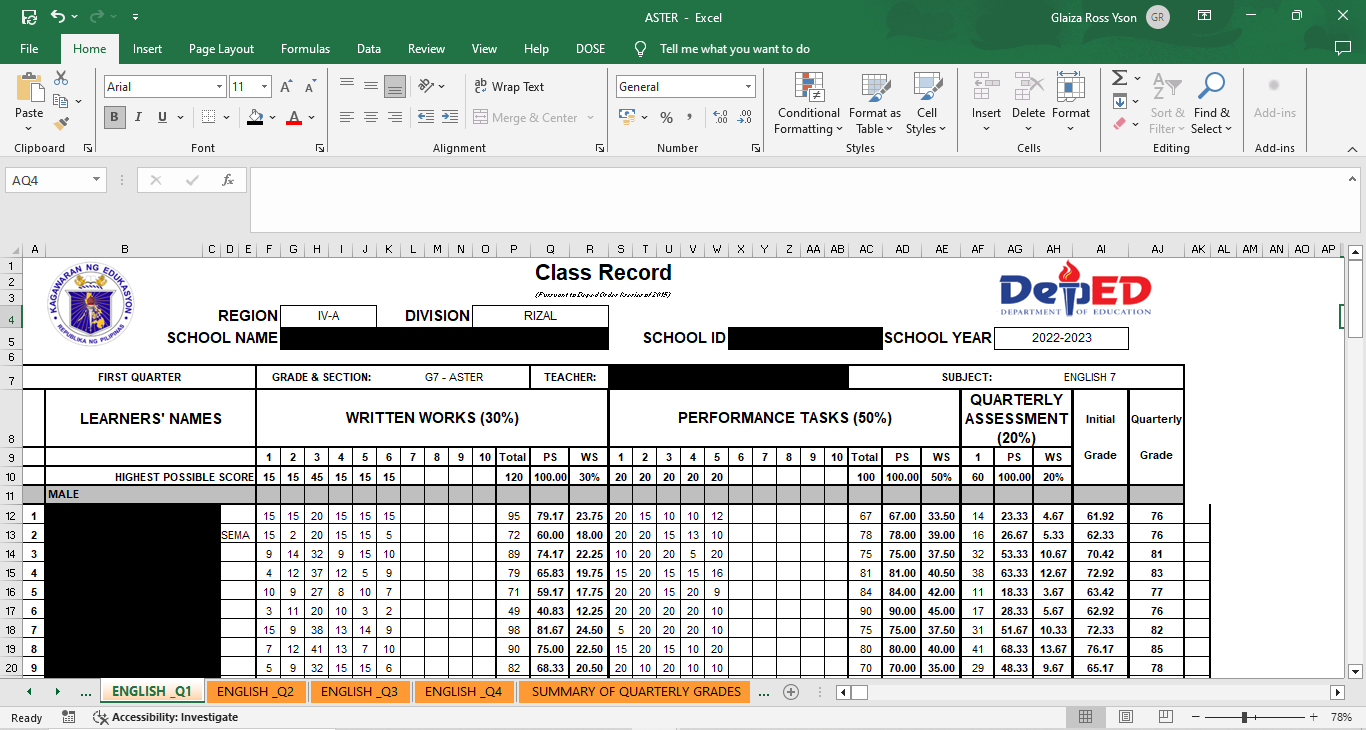This screenshot has height=730, width=1366.
Task: Select the 2022-2023 school year cell
Action: (1061, 338)
